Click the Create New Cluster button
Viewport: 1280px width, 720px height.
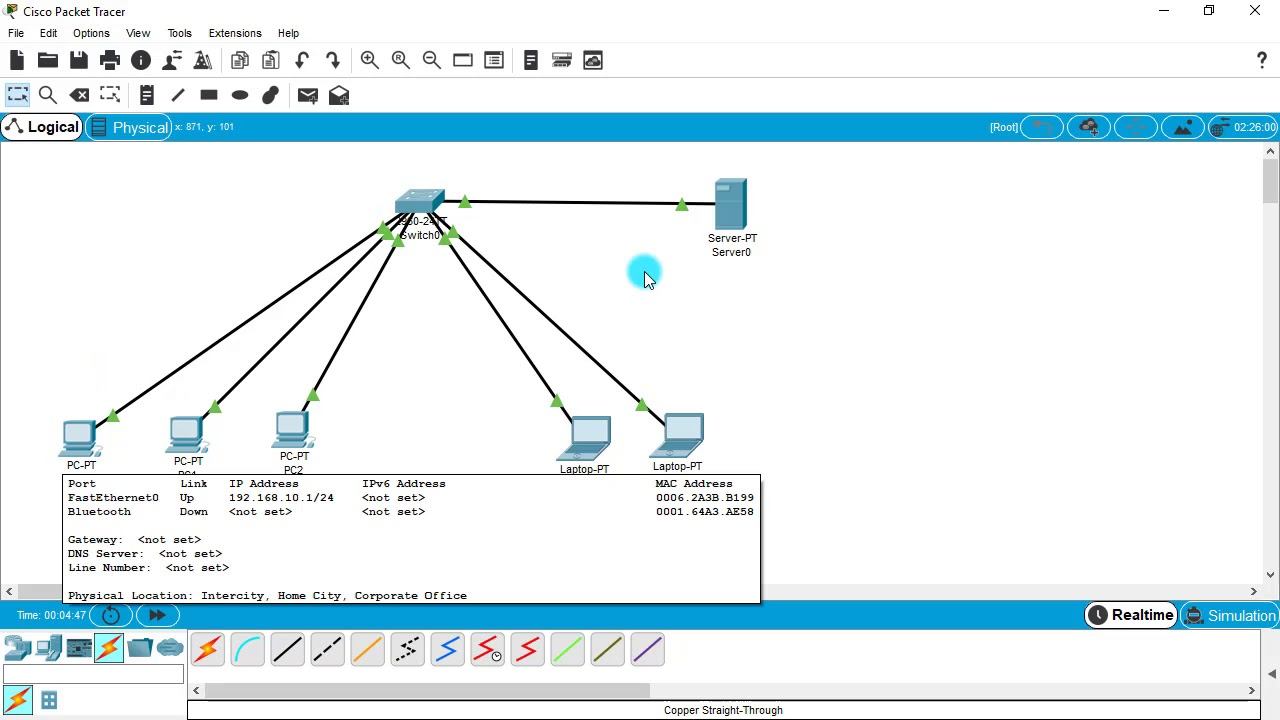coord(1089,127)
